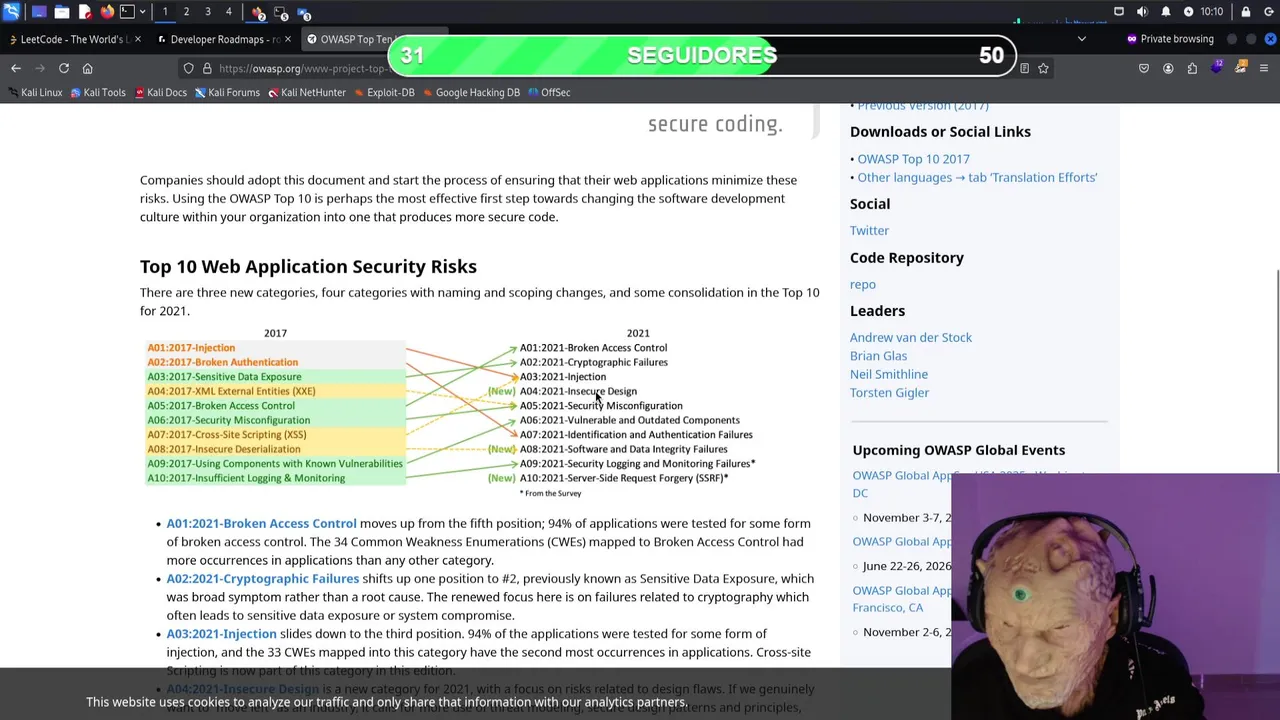This screenshot has width=1280, height=720.
Task: Open Neil Smithline leader link
Action: [x=889, y=374]
